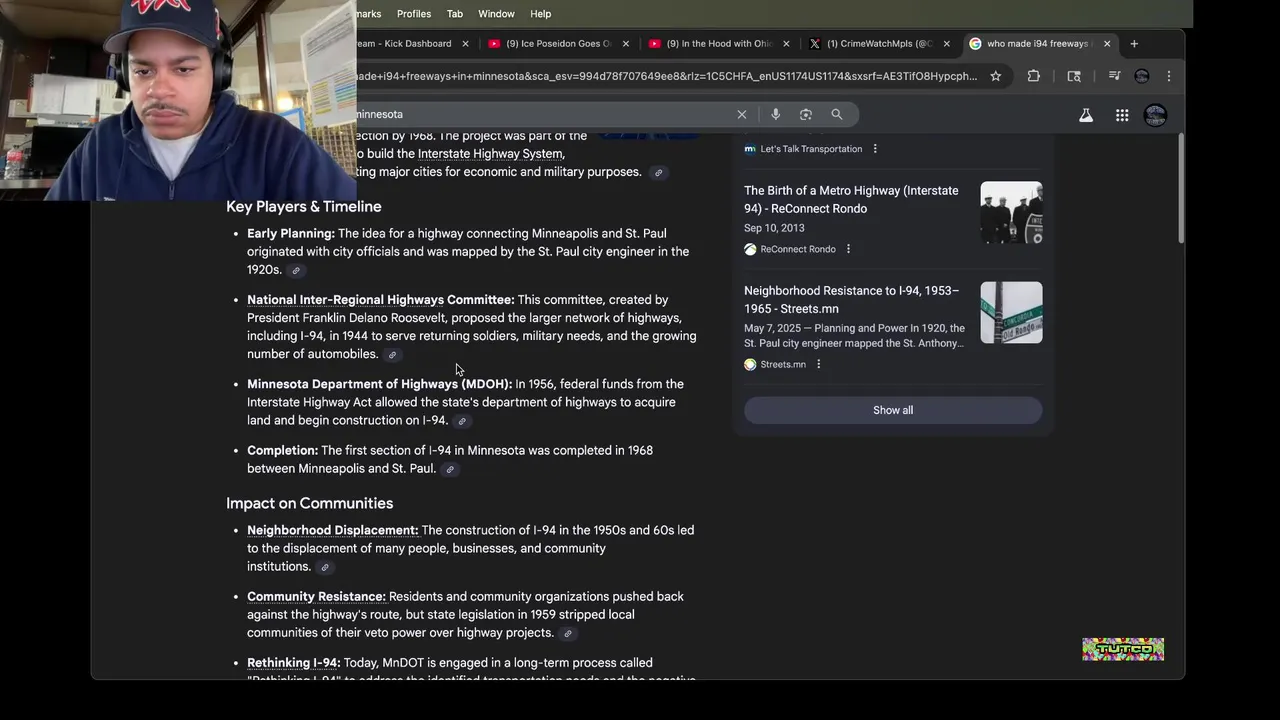Close the Ice Poseidon YouTube tab

[626, 44]
